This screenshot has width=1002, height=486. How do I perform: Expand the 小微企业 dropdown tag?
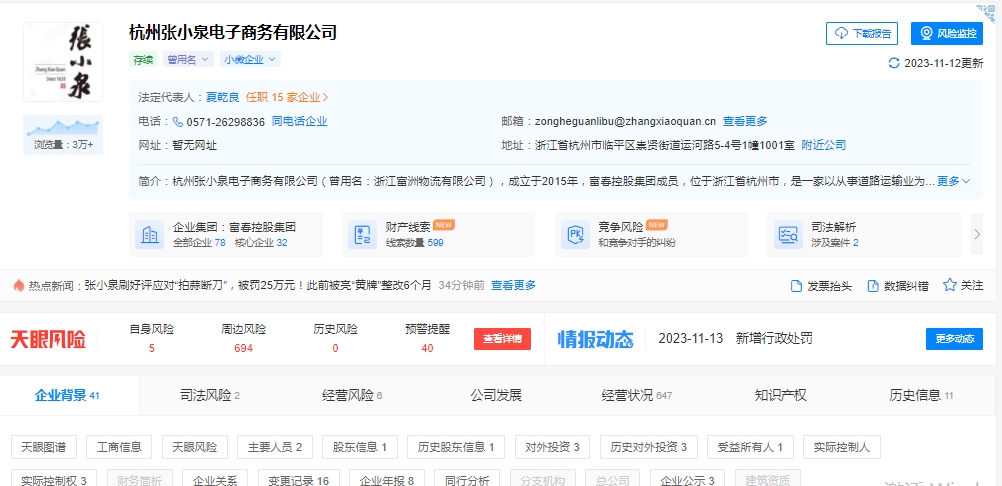[x=250, y=59]
